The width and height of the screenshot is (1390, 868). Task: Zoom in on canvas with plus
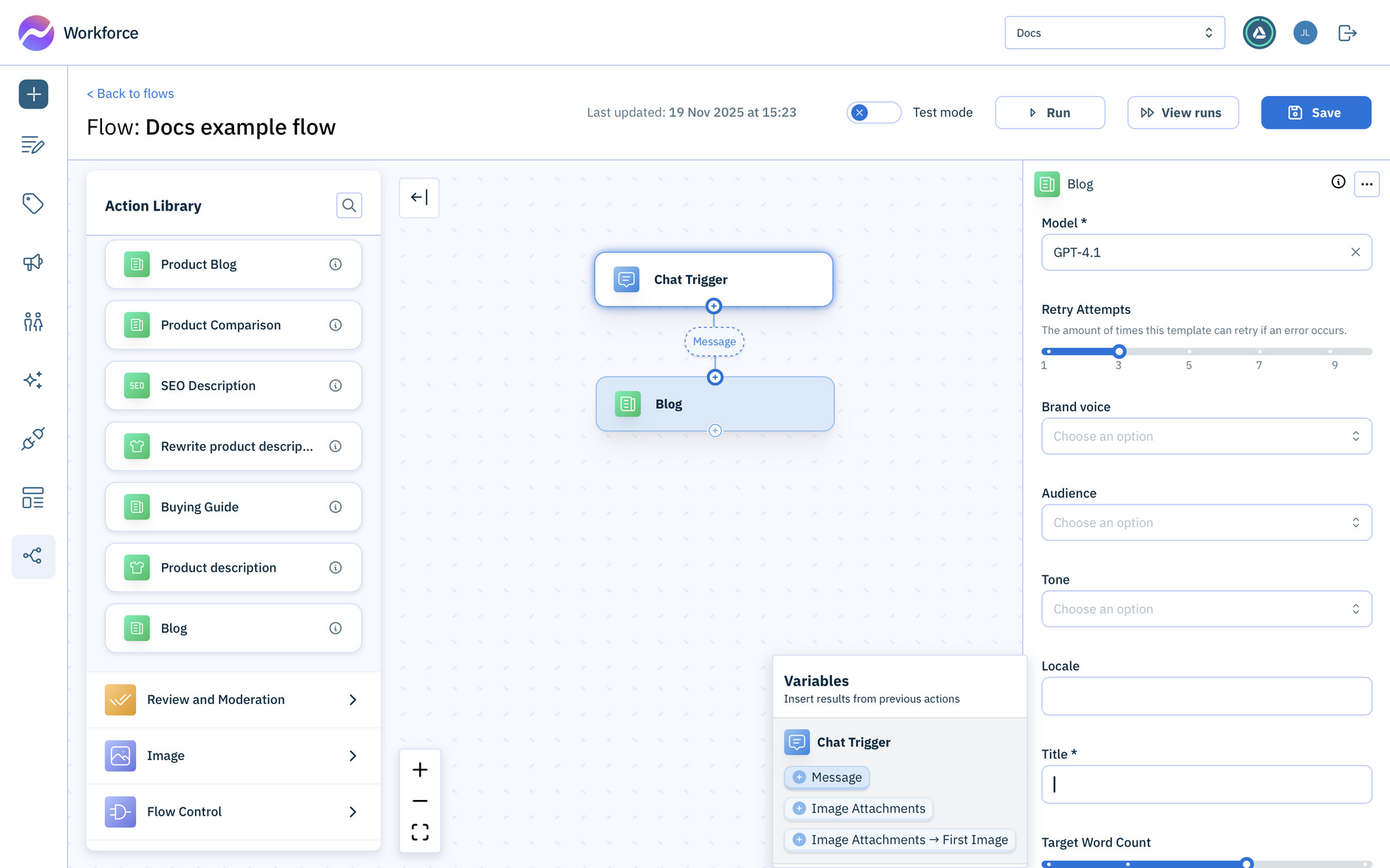tap(420, 770)
